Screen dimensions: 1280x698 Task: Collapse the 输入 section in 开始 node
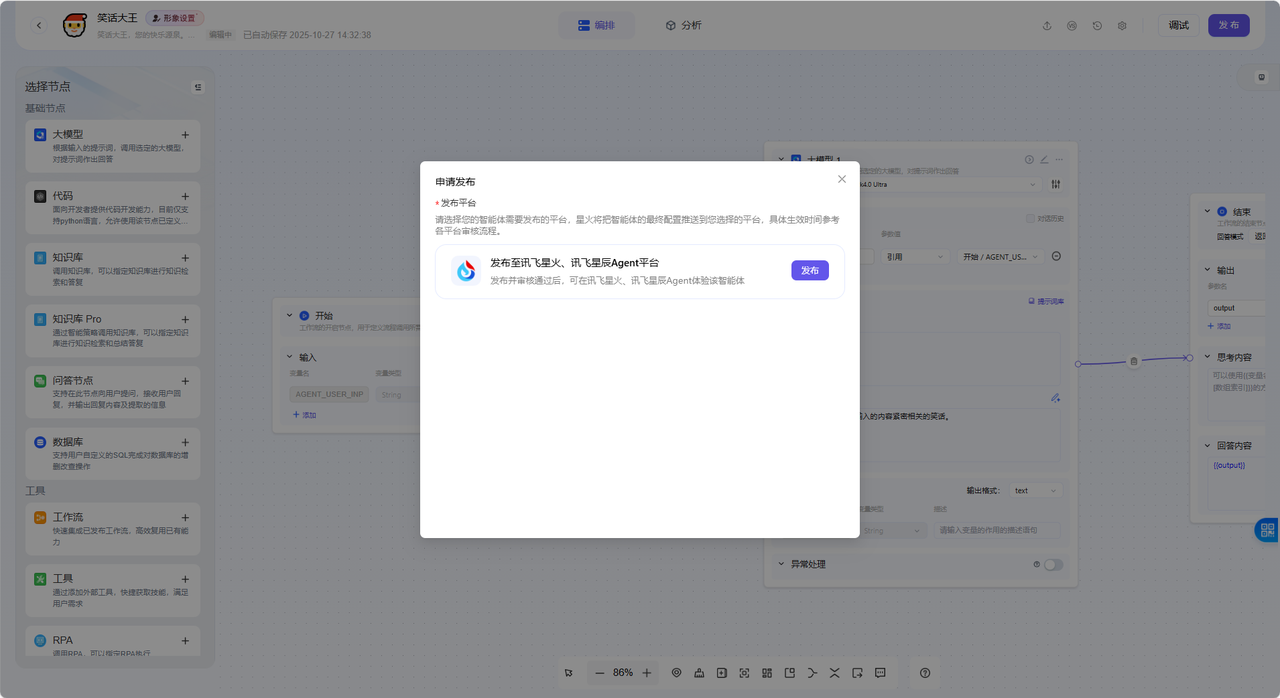(x=290, y=357)
